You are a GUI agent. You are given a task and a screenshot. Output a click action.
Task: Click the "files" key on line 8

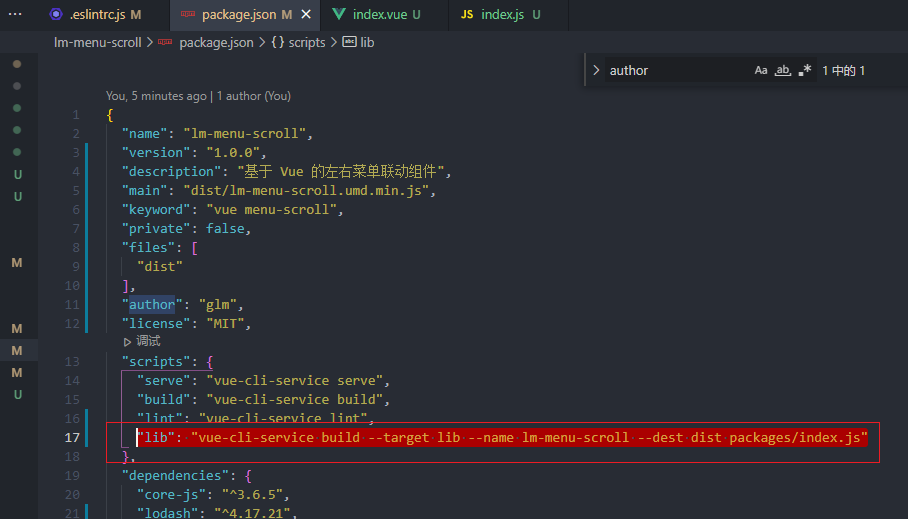coord(148,247)
